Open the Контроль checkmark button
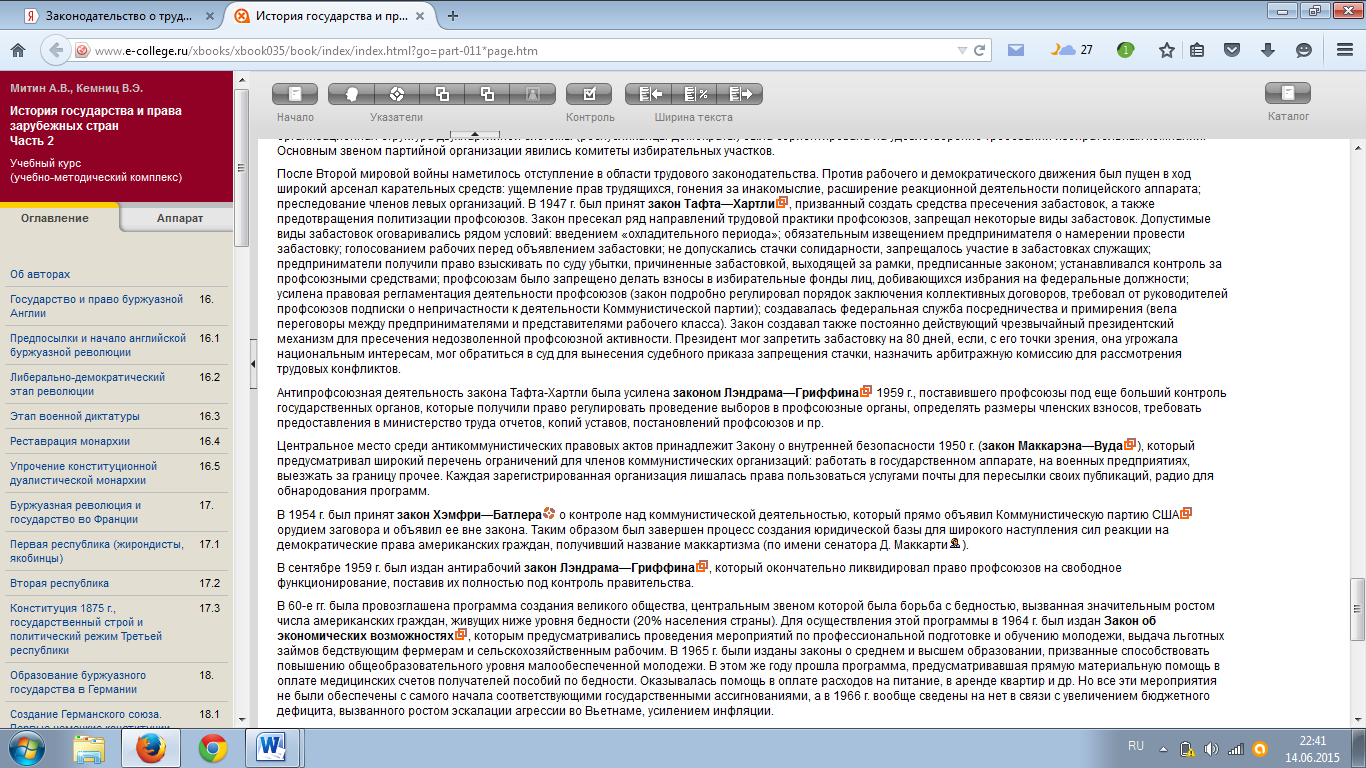Screen dimensions: 1366x768 tap(589, 94)
